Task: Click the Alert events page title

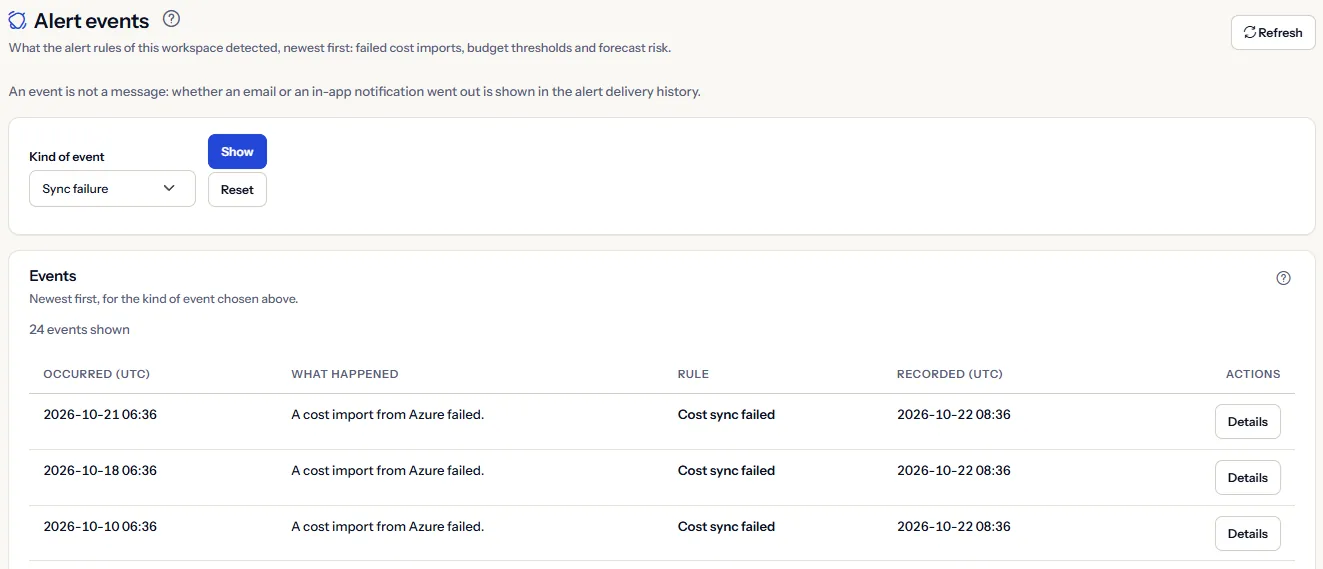Action: [x=91, y=21]
